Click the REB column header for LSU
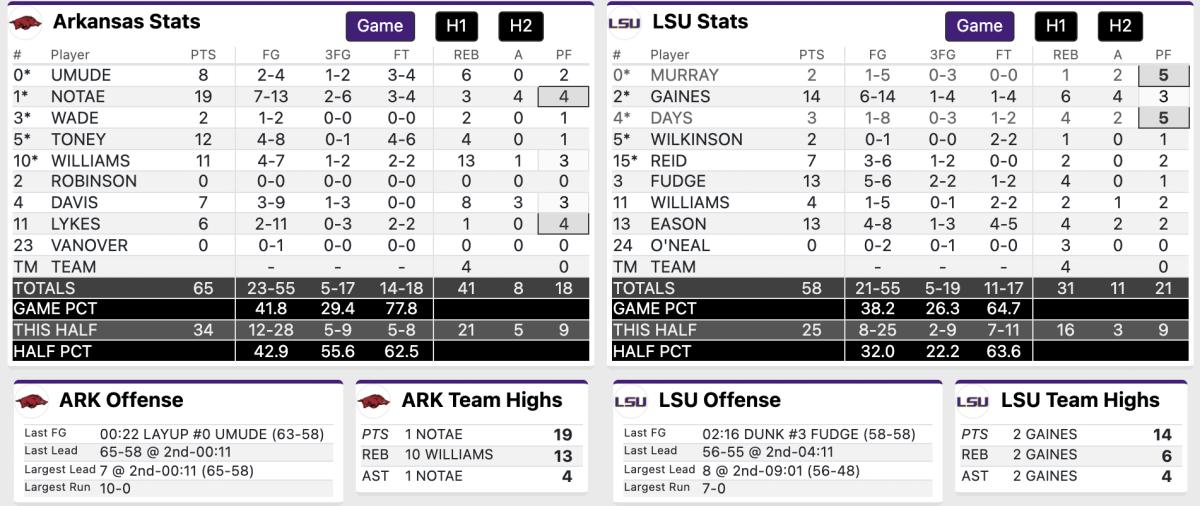Image resolution: width=1200 pixels, height=506 pixels. point(1066,55)
